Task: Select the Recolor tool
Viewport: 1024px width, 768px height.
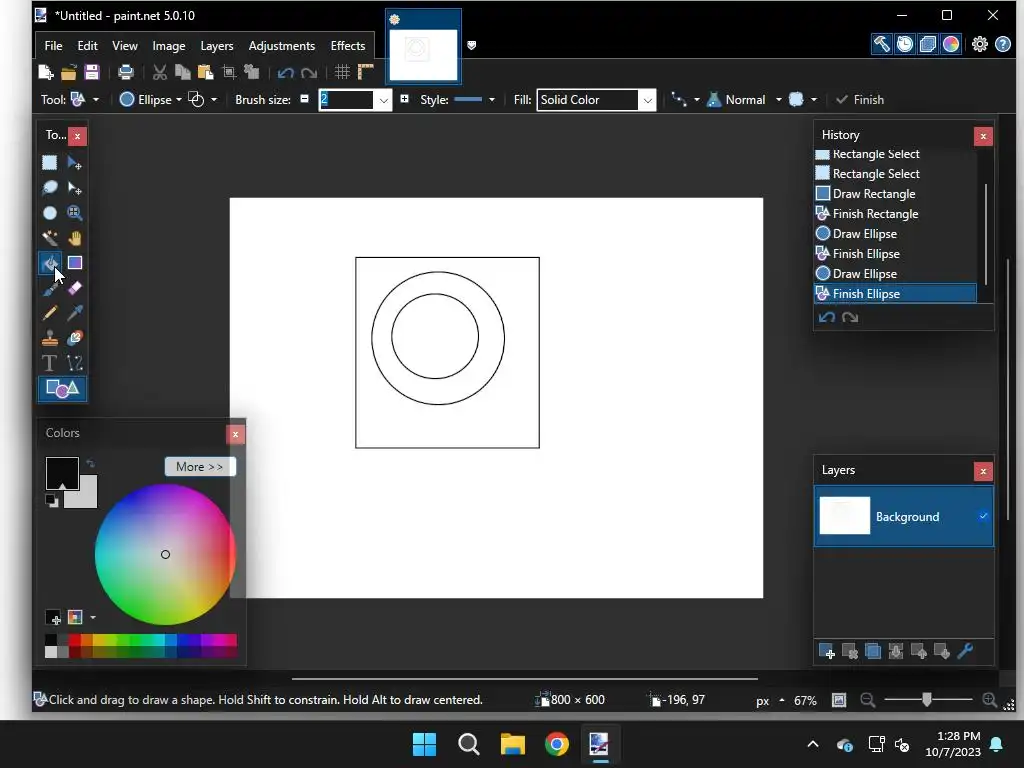Action: coord(75,338)
